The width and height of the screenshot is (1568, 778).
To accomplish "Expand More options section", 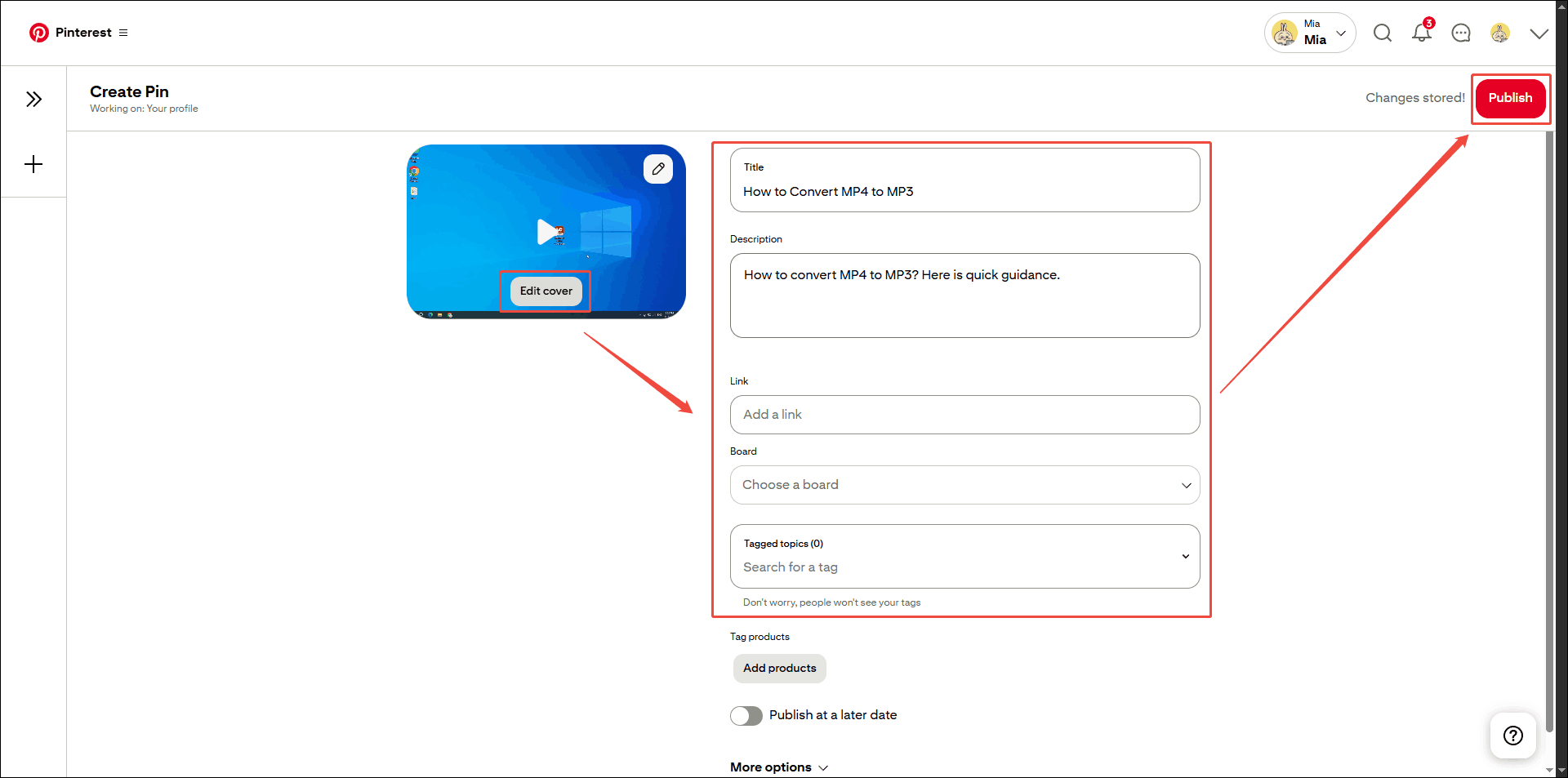I will point(779,767).
